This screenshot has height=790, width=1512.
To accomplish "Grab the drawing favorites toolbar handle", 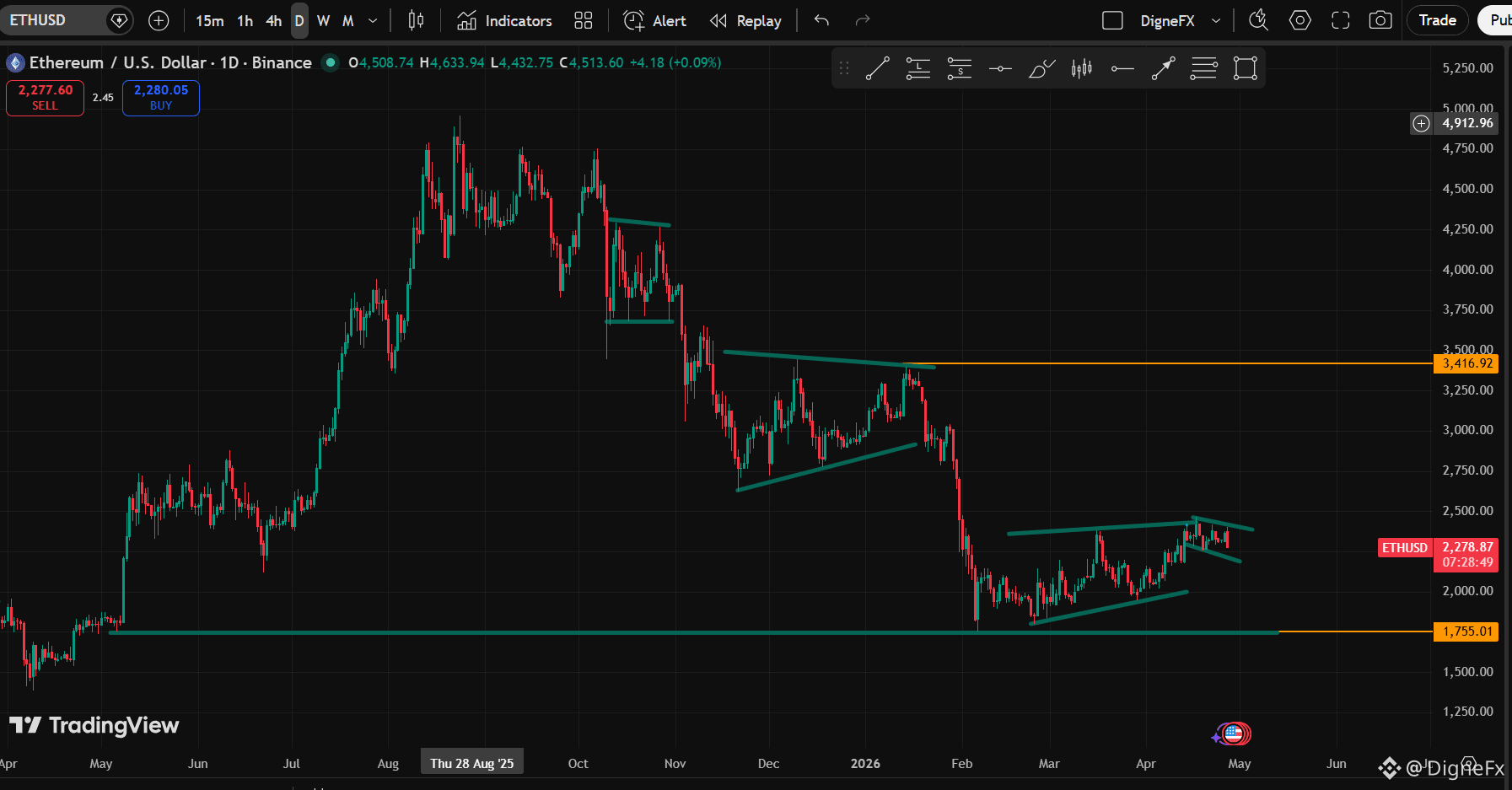I will point(844,68).
